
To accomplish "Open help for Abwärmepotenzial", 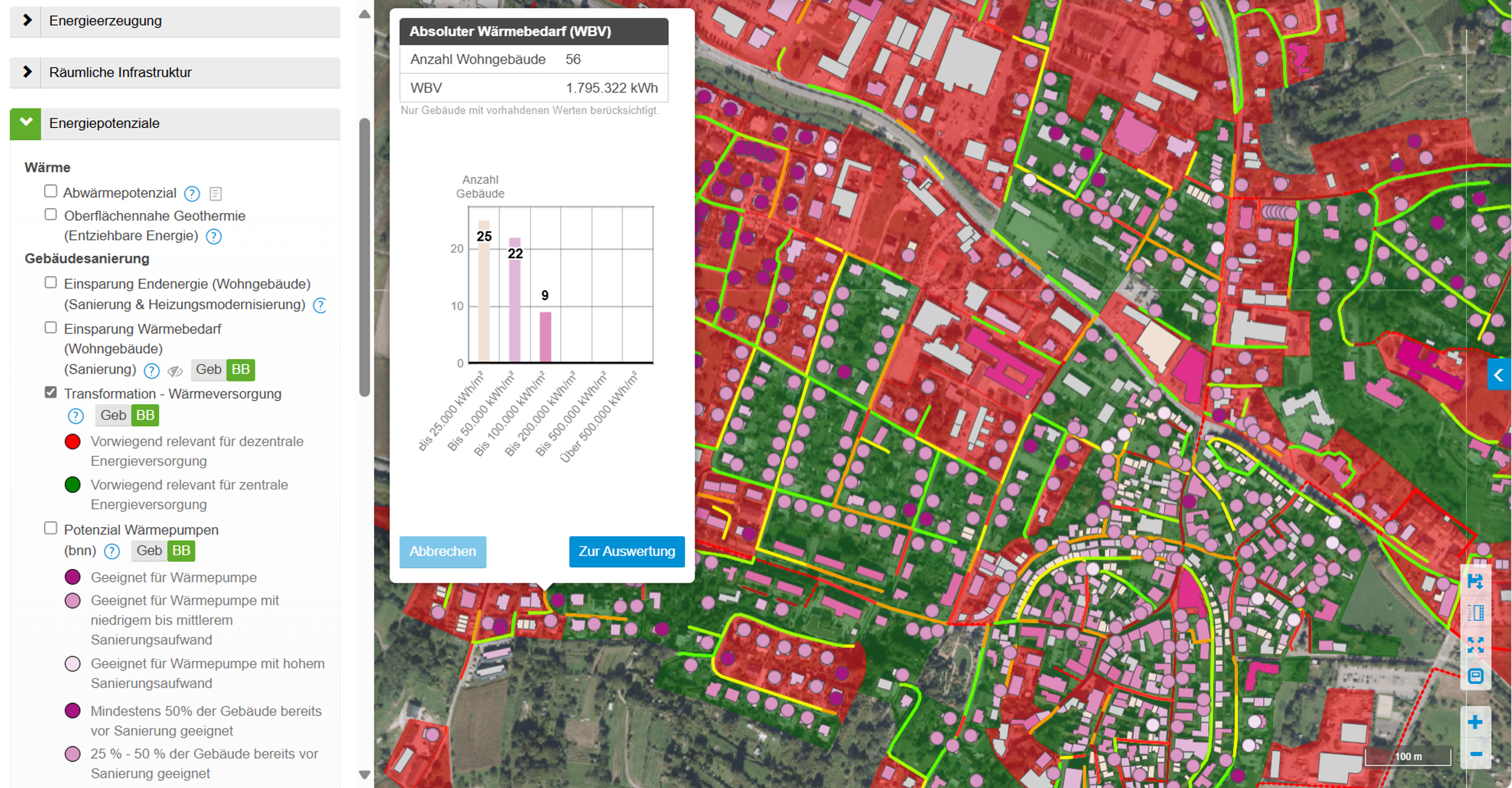I will point(192,194).
